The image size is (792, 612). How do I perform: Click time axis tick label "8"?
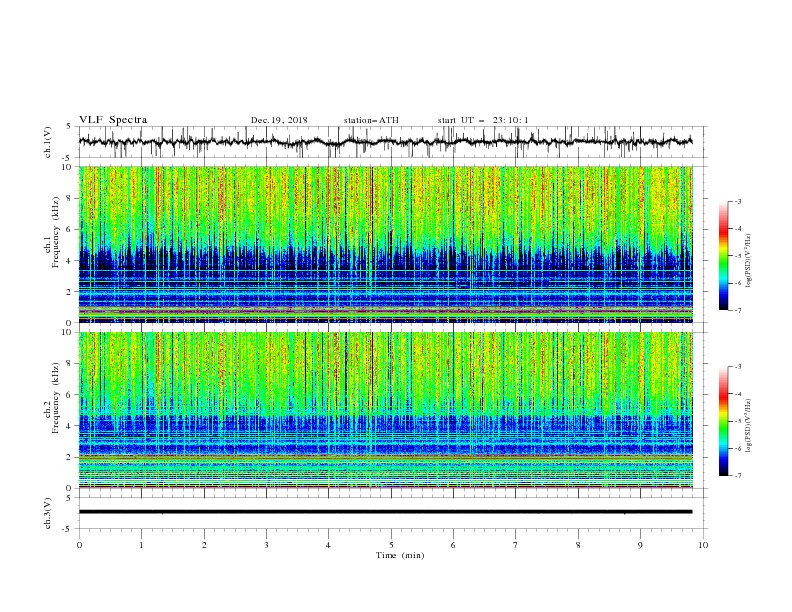[578, 545]
